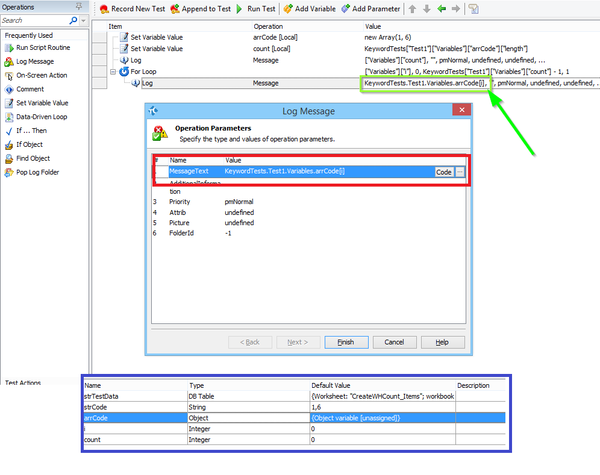
Task: Click the Next button
Action: 298,342
